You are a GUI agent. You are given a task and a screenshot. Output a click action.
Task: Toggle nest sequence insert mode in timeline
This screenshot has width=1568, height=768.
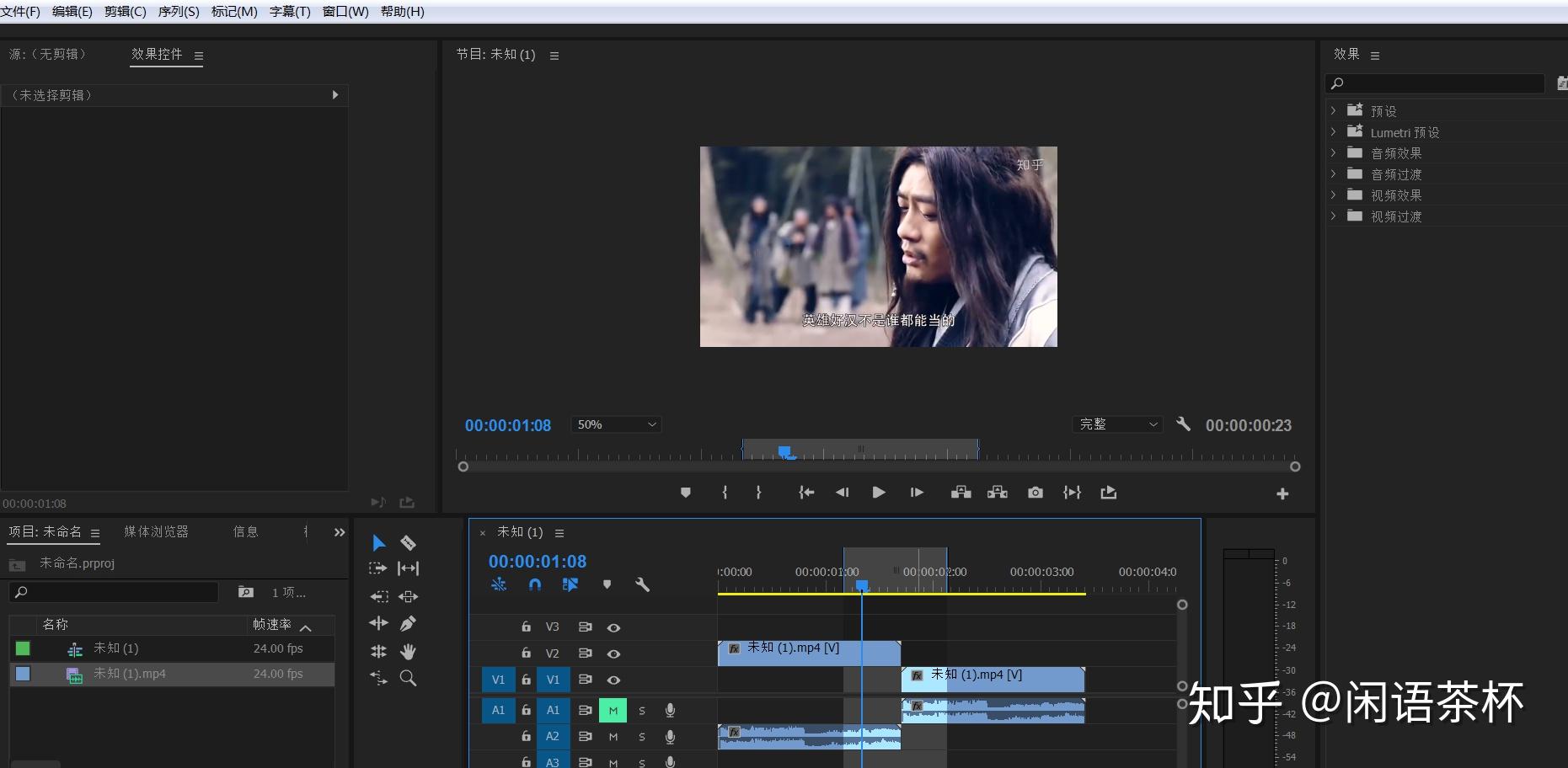pos(499,584)
